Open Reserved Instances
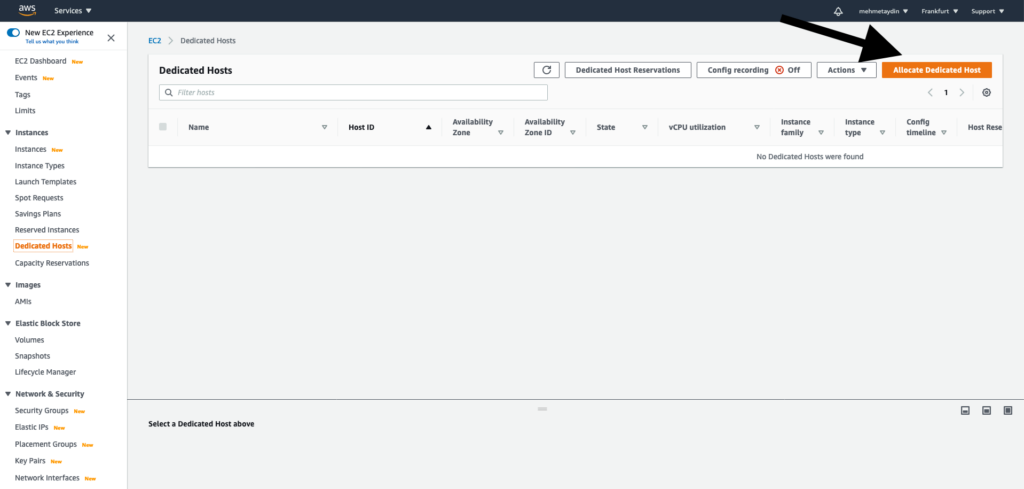 tap(47, 230)
